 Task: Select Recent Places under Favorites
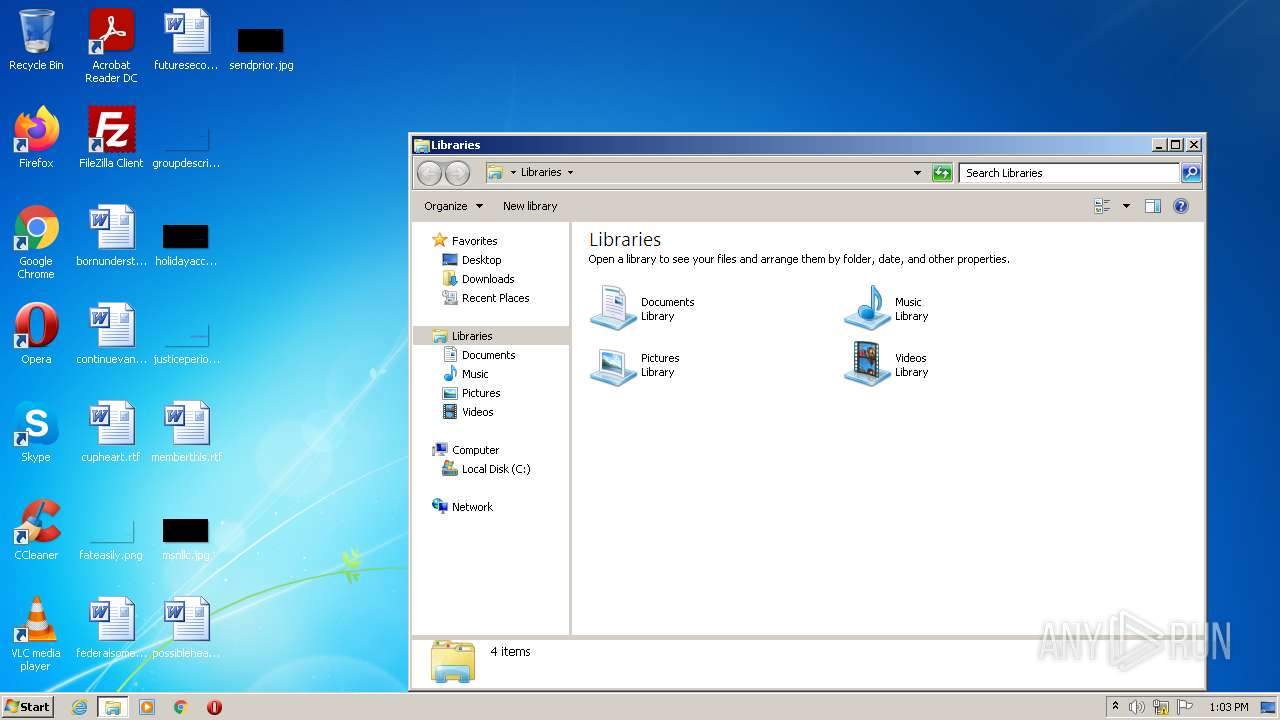tap(495, 298)
